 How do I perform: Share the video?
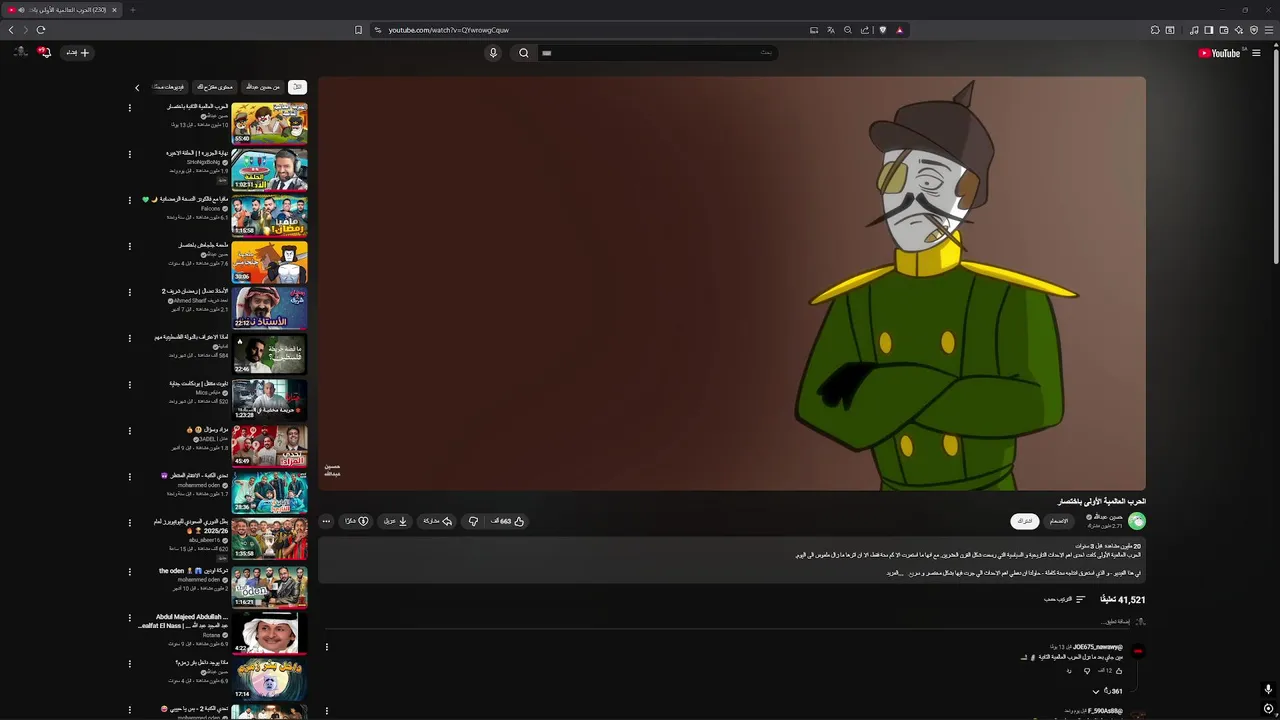coord(438,521)
